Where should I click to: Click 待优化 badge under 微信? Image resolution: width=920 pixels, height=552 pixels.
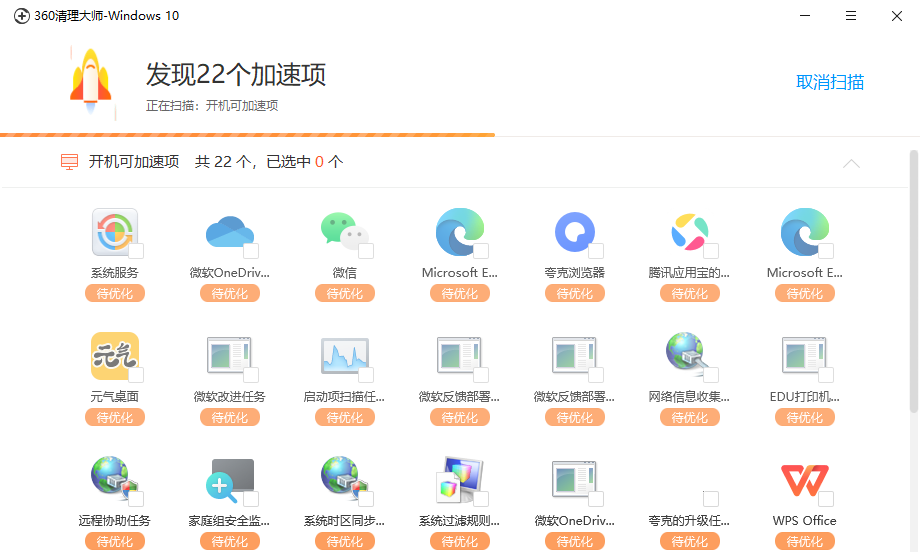coord(344,293)
